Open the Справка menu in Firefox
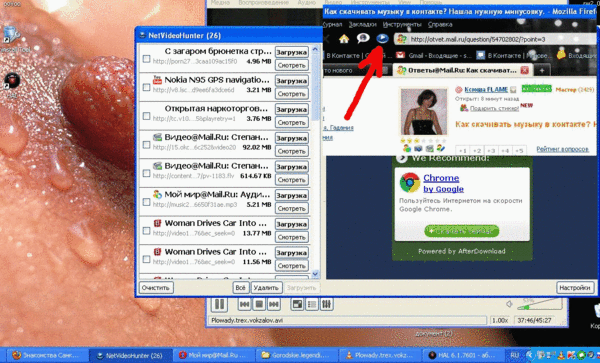Screen dimensions: 600x363 (x=440, y=24)
